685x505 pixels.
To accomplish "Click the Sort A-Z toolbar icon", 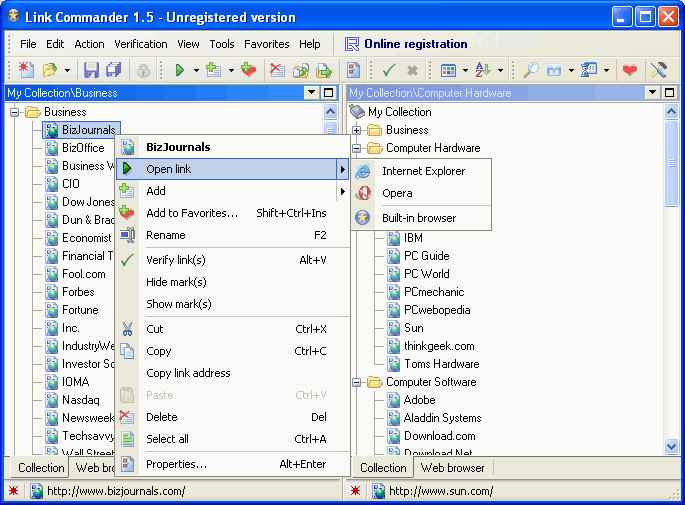I will [x=483, y=70].
